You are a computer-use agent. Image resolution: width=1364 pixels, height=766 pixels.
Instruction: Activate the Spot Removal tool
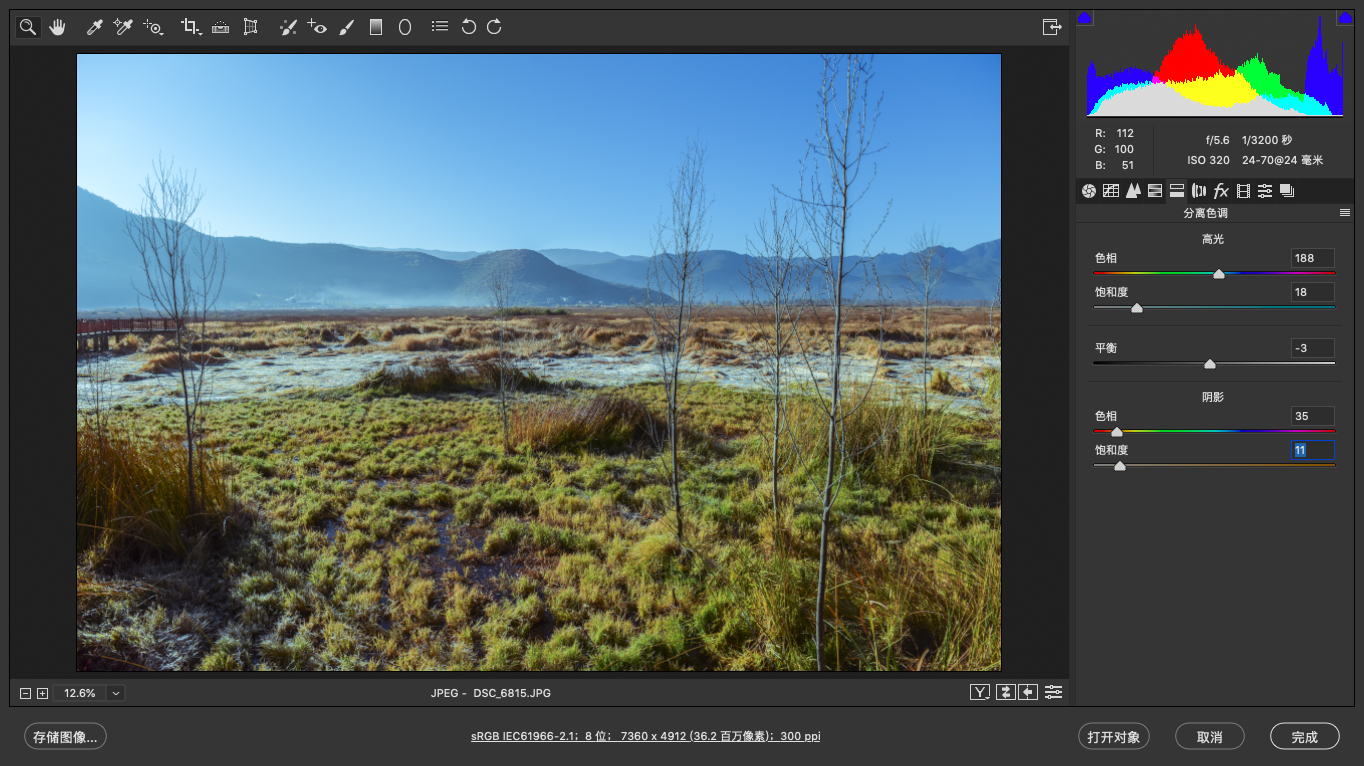click(288, 27)
